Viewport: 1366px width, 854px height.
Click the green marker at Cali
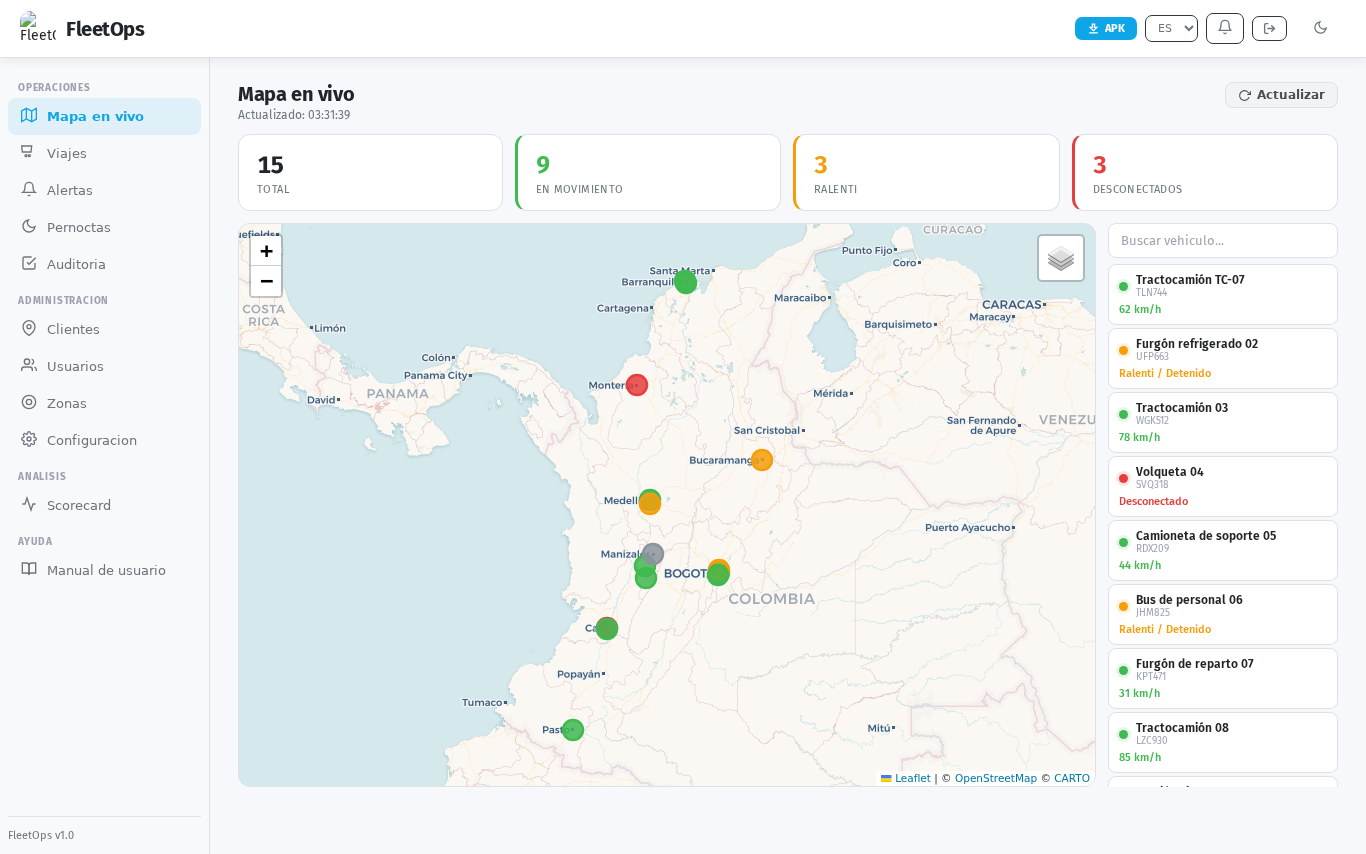[607, 629]
